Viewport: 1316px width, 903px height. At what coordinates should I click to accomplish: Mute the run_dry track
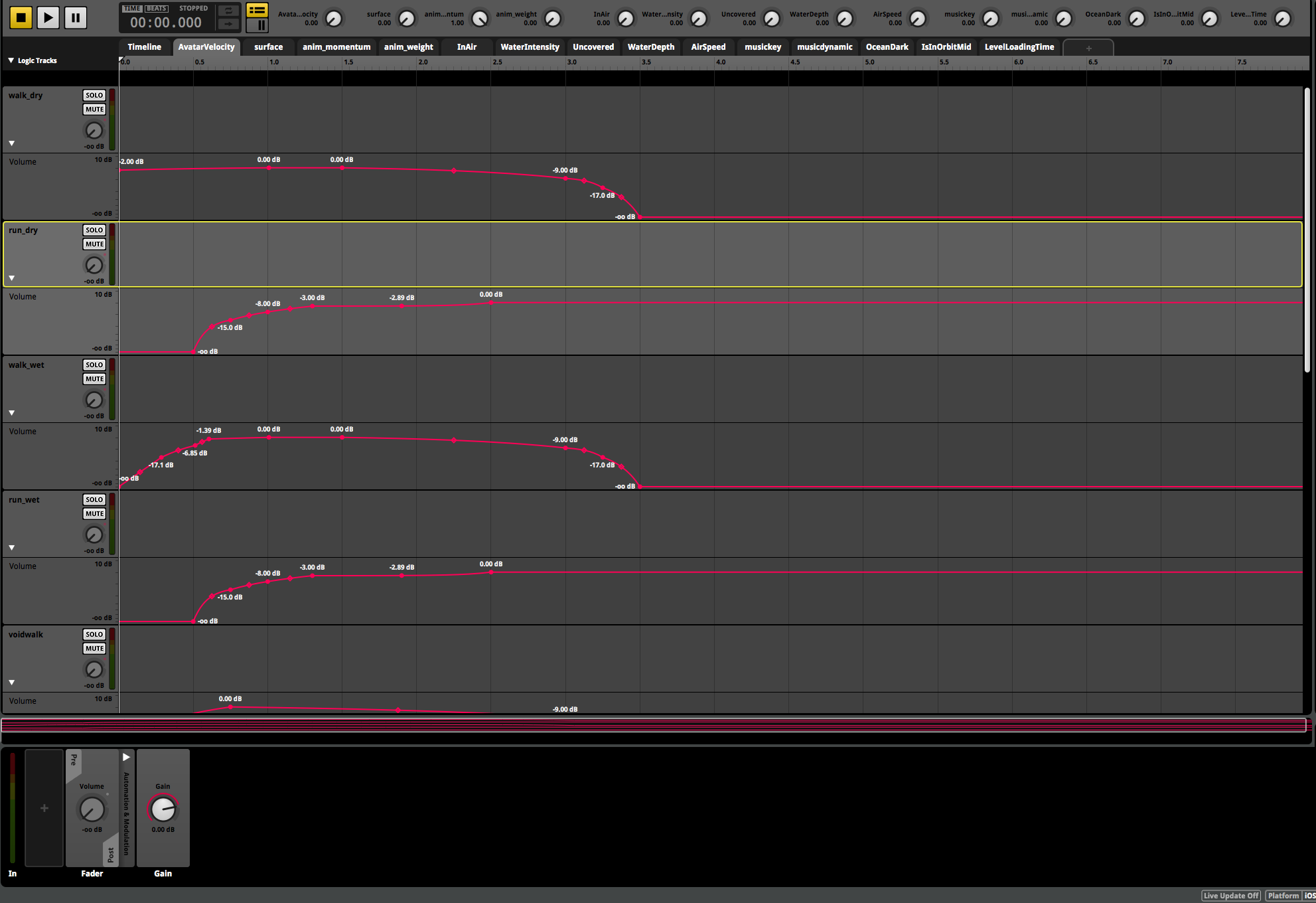click(94, 244)
